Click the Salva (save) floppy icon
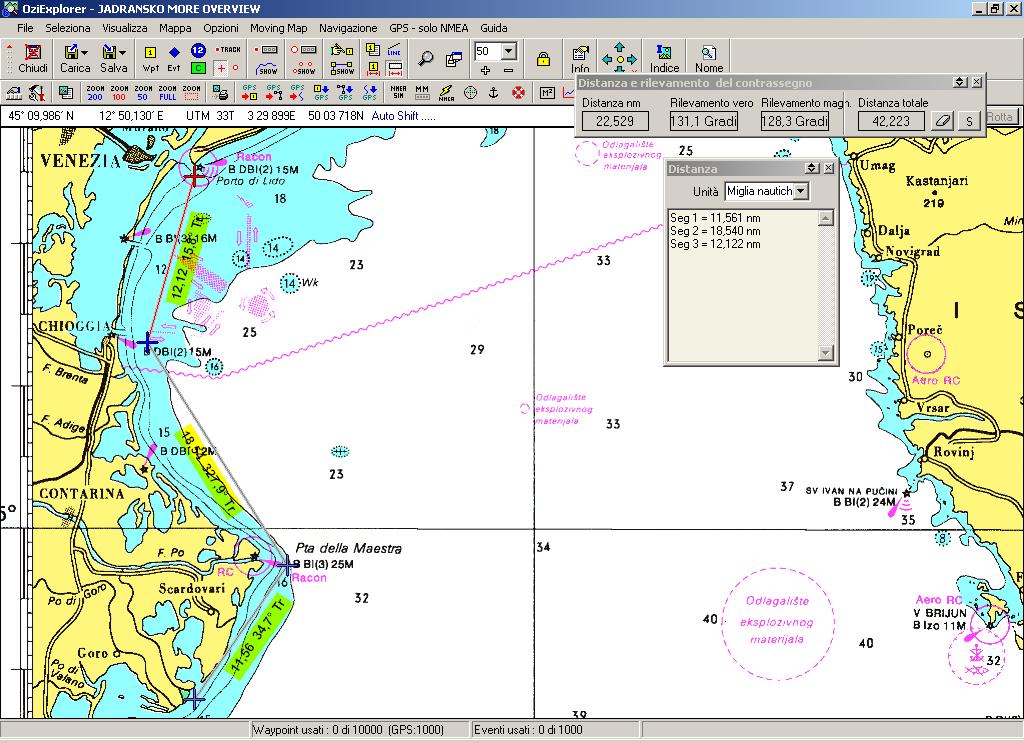This screenshot has width=1024, height=742. 109,52
